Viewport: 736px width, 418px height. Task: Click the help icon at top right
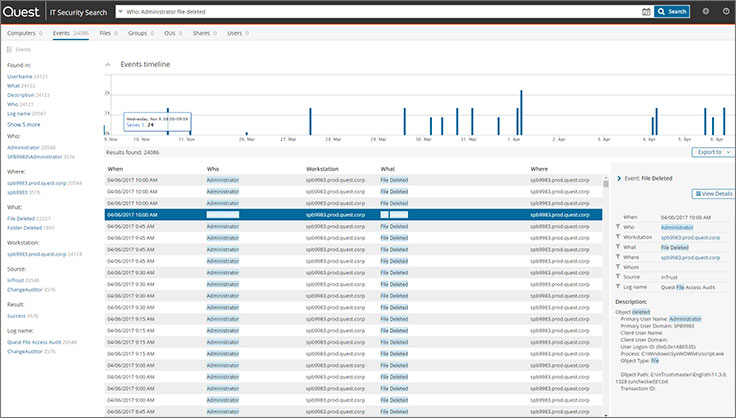click(x=726, y=11)
